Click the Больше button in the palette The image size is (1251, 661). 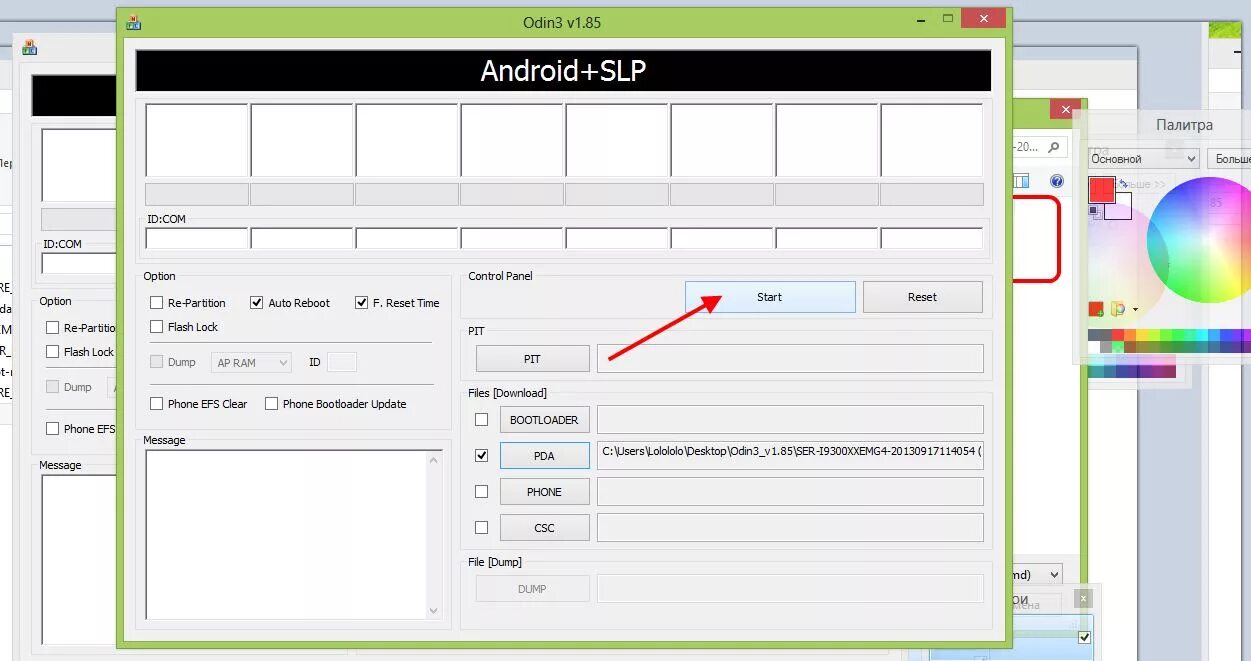pos(1230,159)
